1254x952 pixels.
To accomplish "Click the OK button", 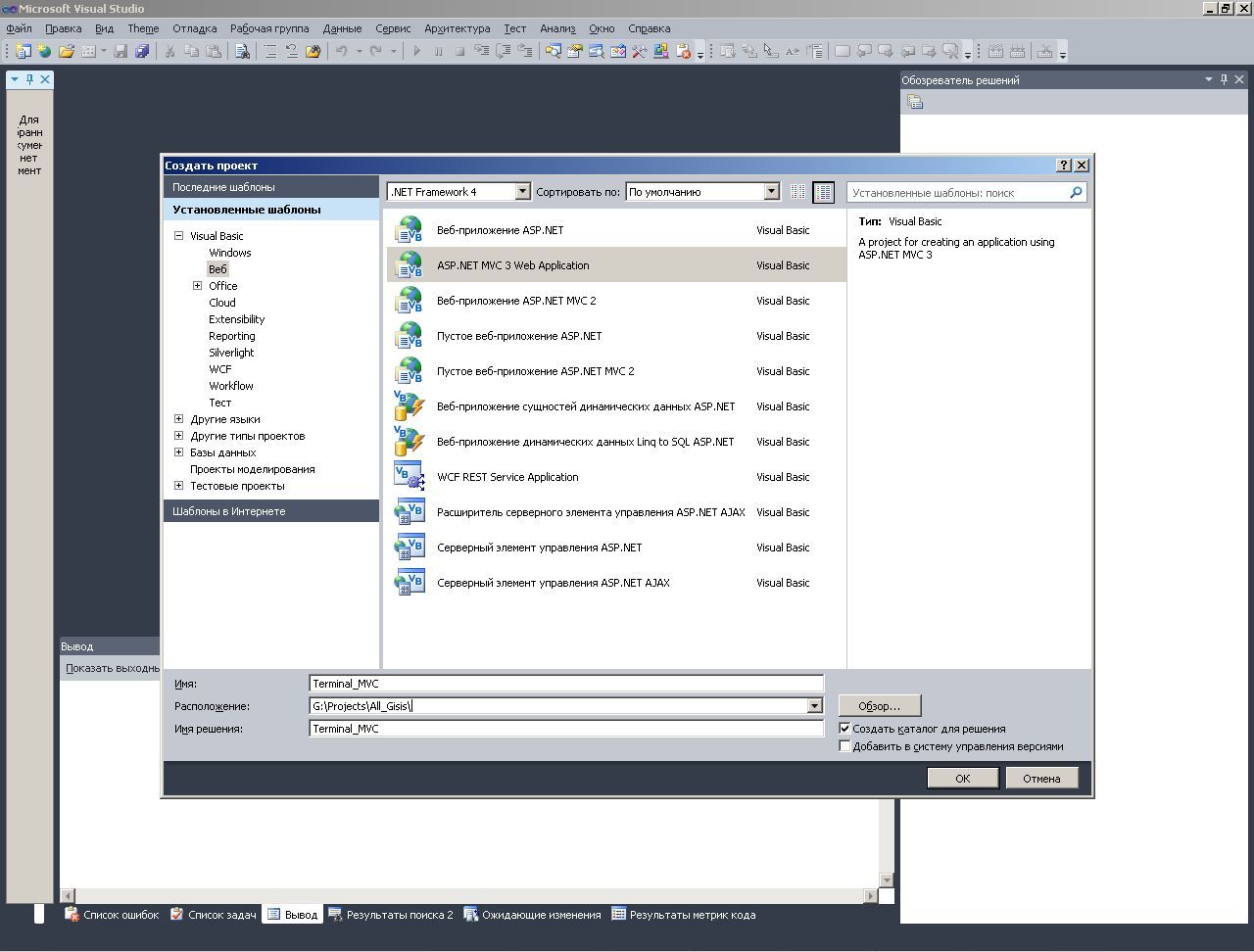I will 963,779.
